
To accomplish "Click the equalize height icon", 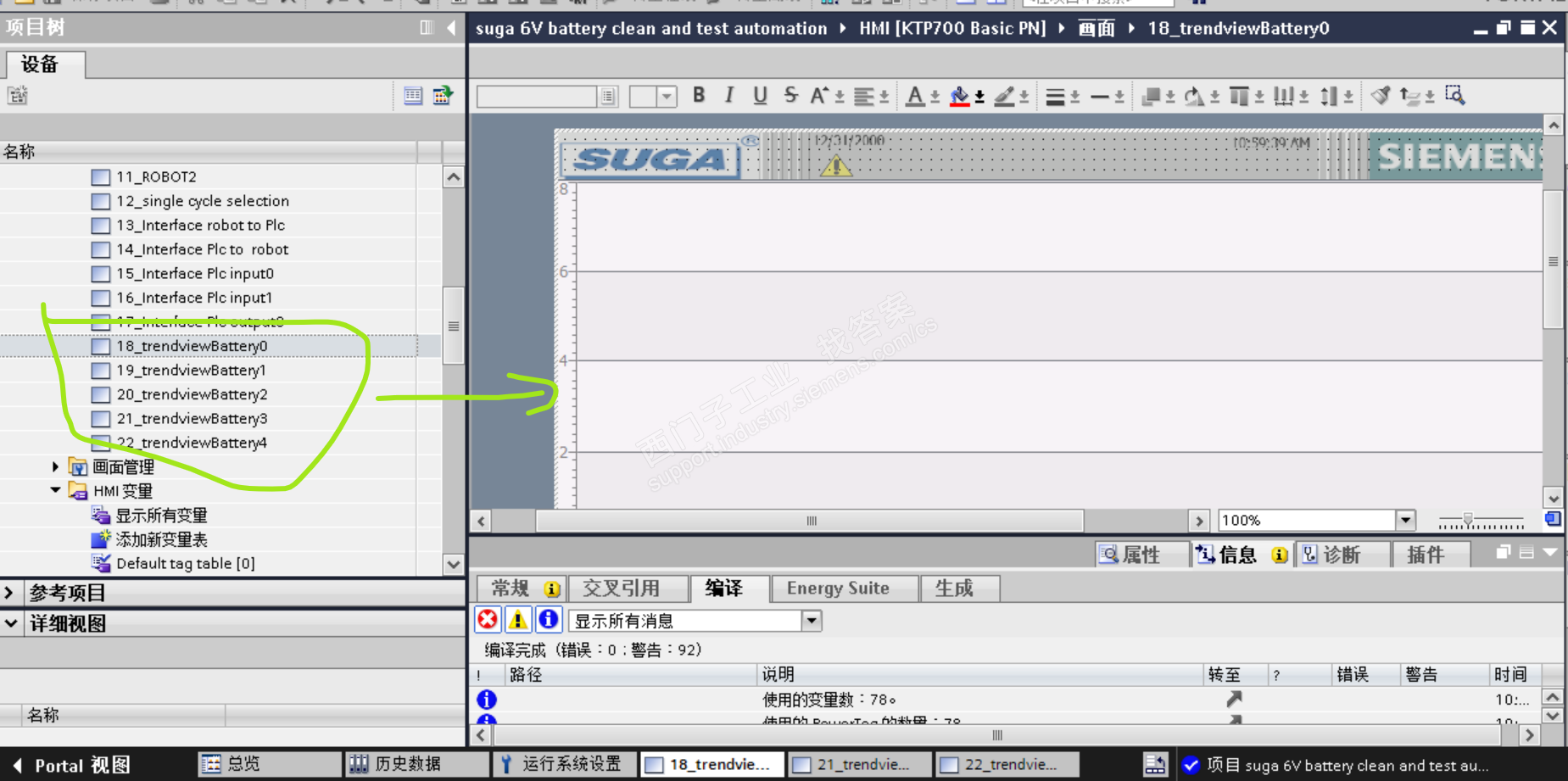I will [1329, 97].
